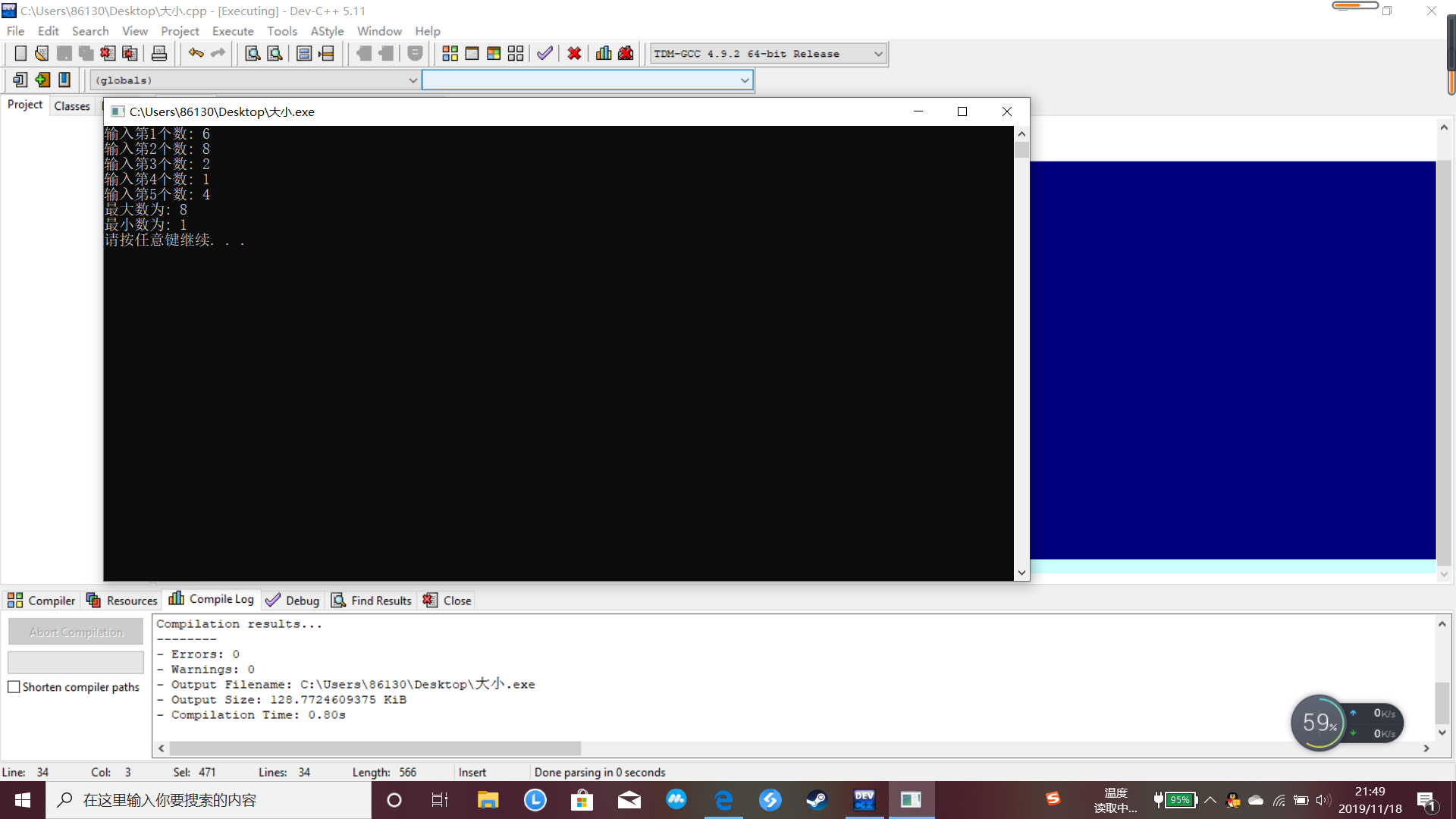Click the red X Stop Execution icon

(x=574, y=53)
